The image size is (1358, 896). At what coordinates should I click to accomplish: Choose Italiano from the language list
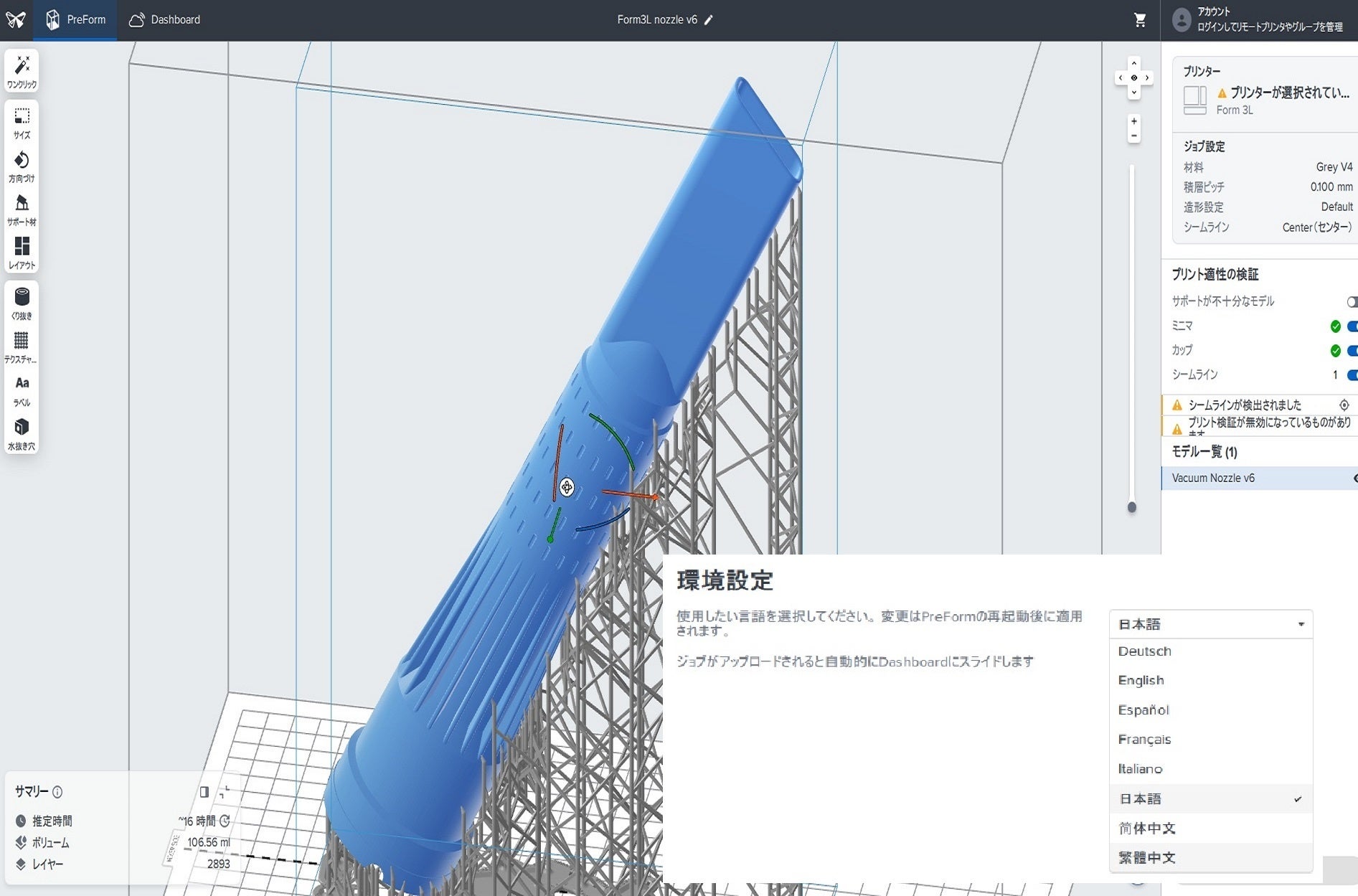tap(1211, 769)
